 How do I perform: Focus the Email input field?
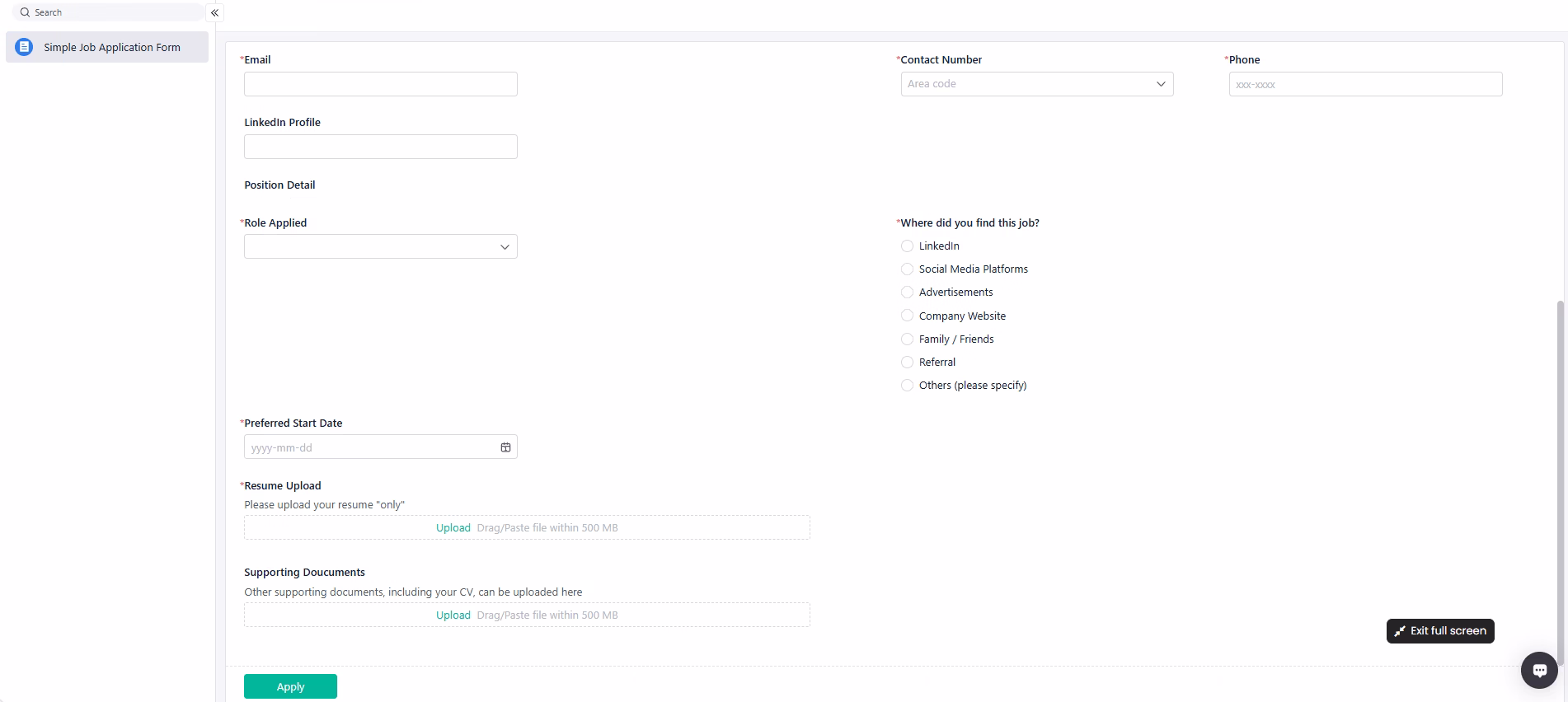pyautogui.click(x=380, y=84)
